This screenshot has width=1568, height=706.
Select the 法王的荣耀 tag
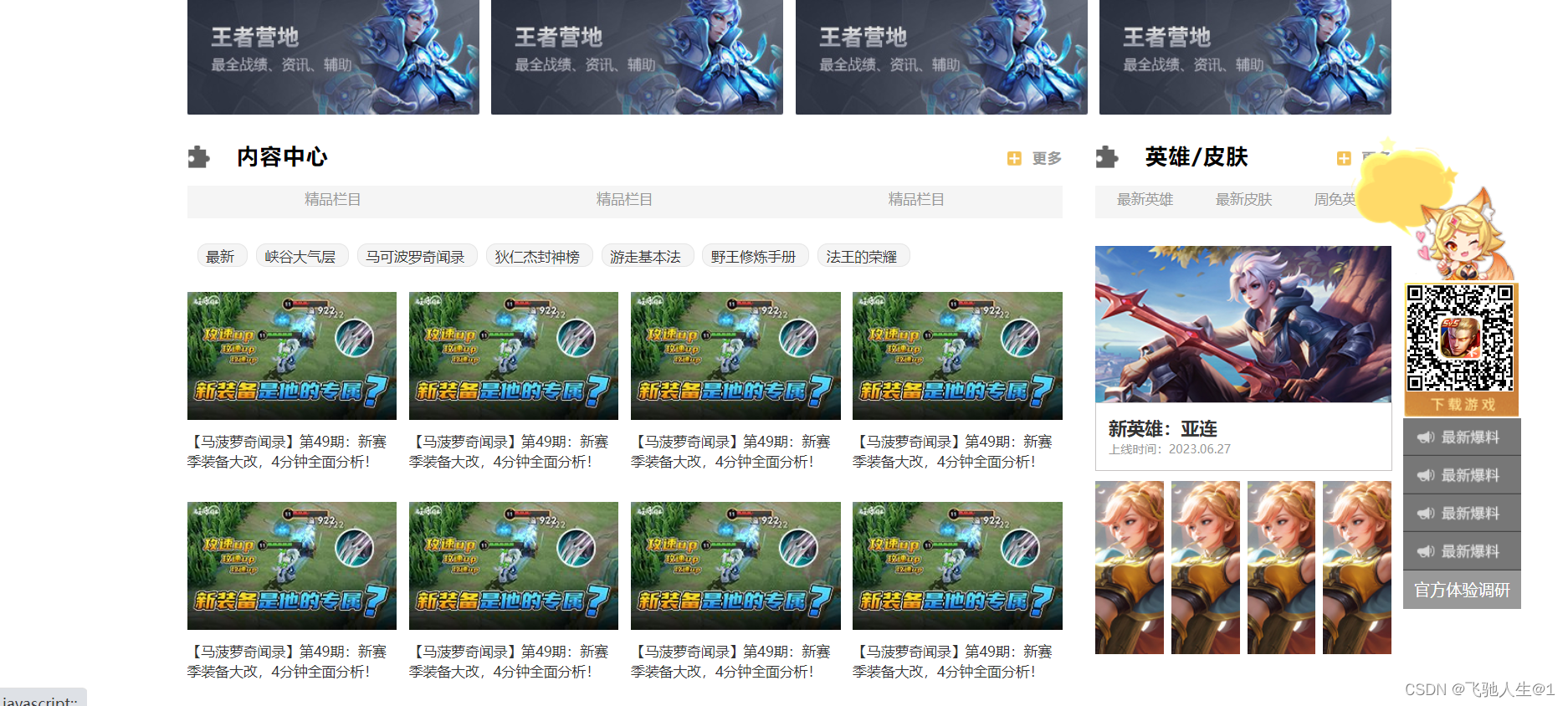(862, 257)
